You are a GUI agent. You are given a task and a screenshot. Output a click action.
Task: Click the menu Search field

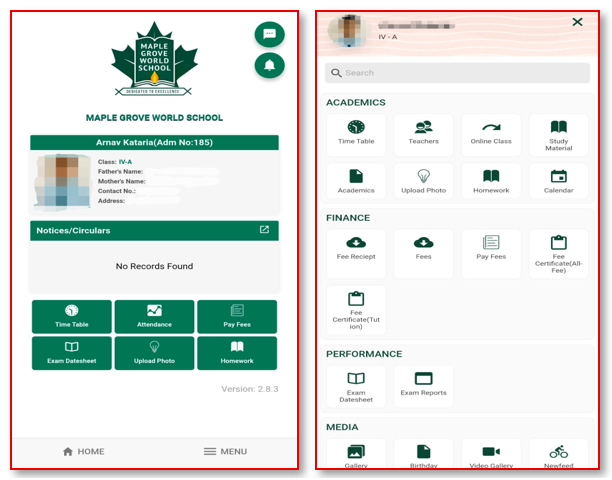(457, 73)
